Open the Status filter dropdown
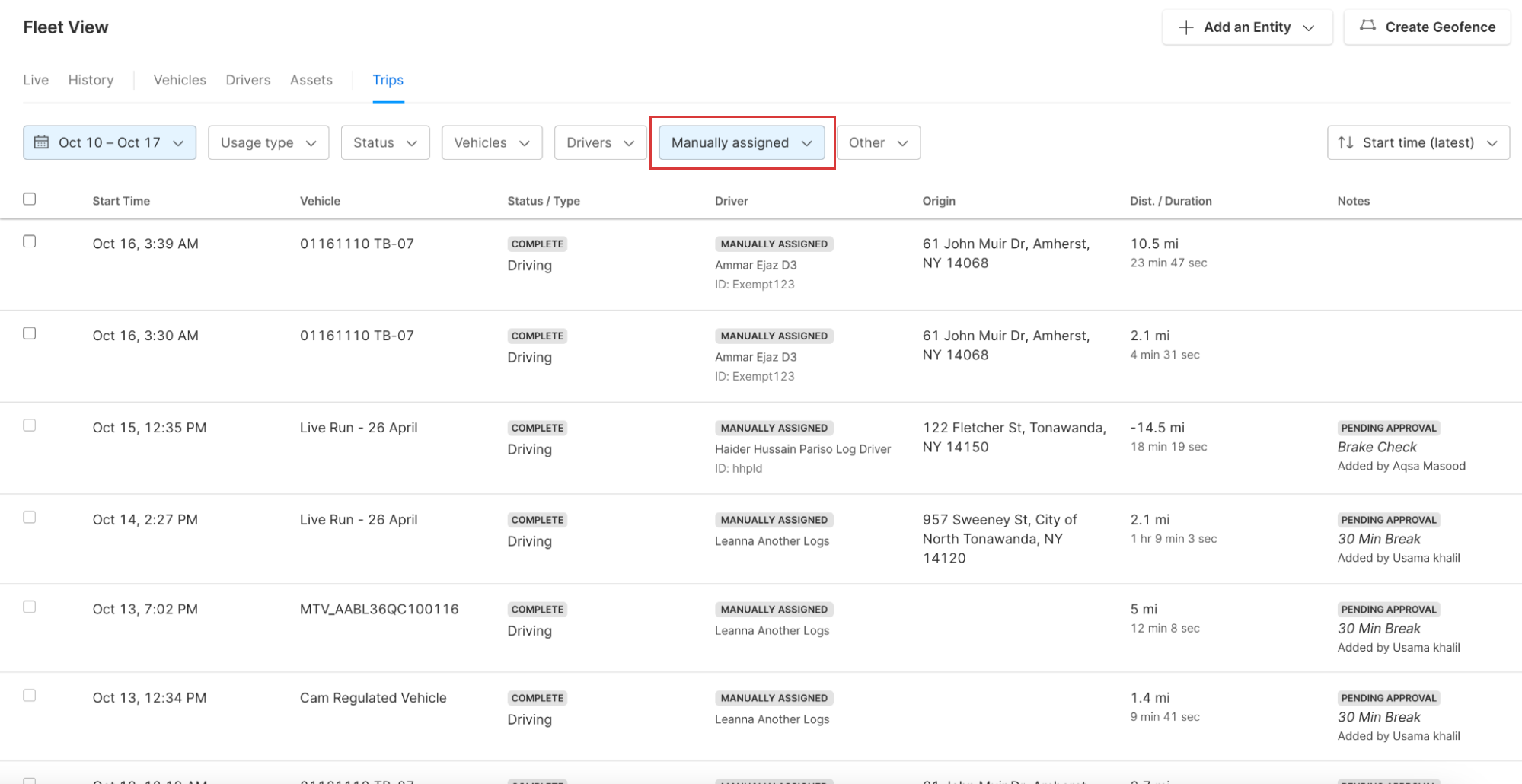The image size is (1522, 784). 385,142
